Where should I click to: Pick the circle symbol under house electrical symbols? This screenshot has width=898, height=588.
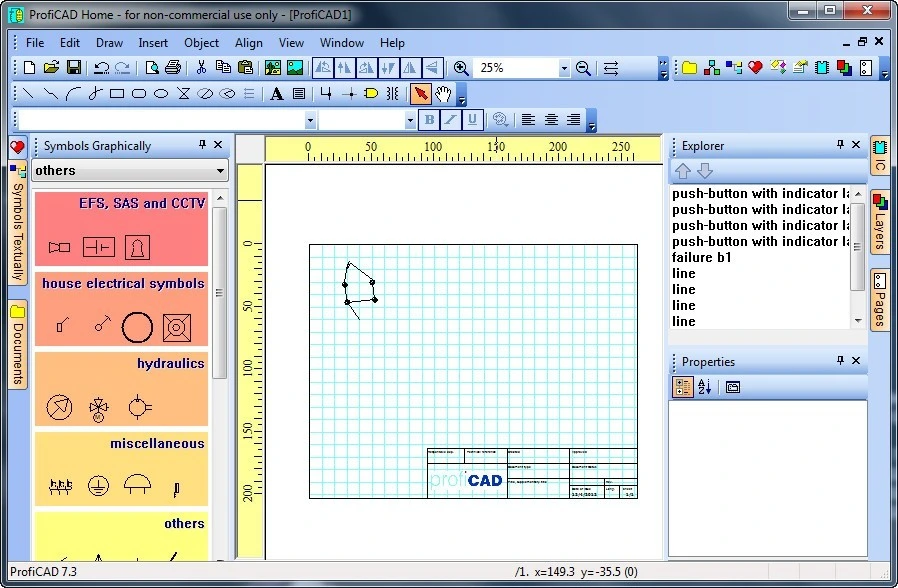pyautogui.click(x=137, y=327)
